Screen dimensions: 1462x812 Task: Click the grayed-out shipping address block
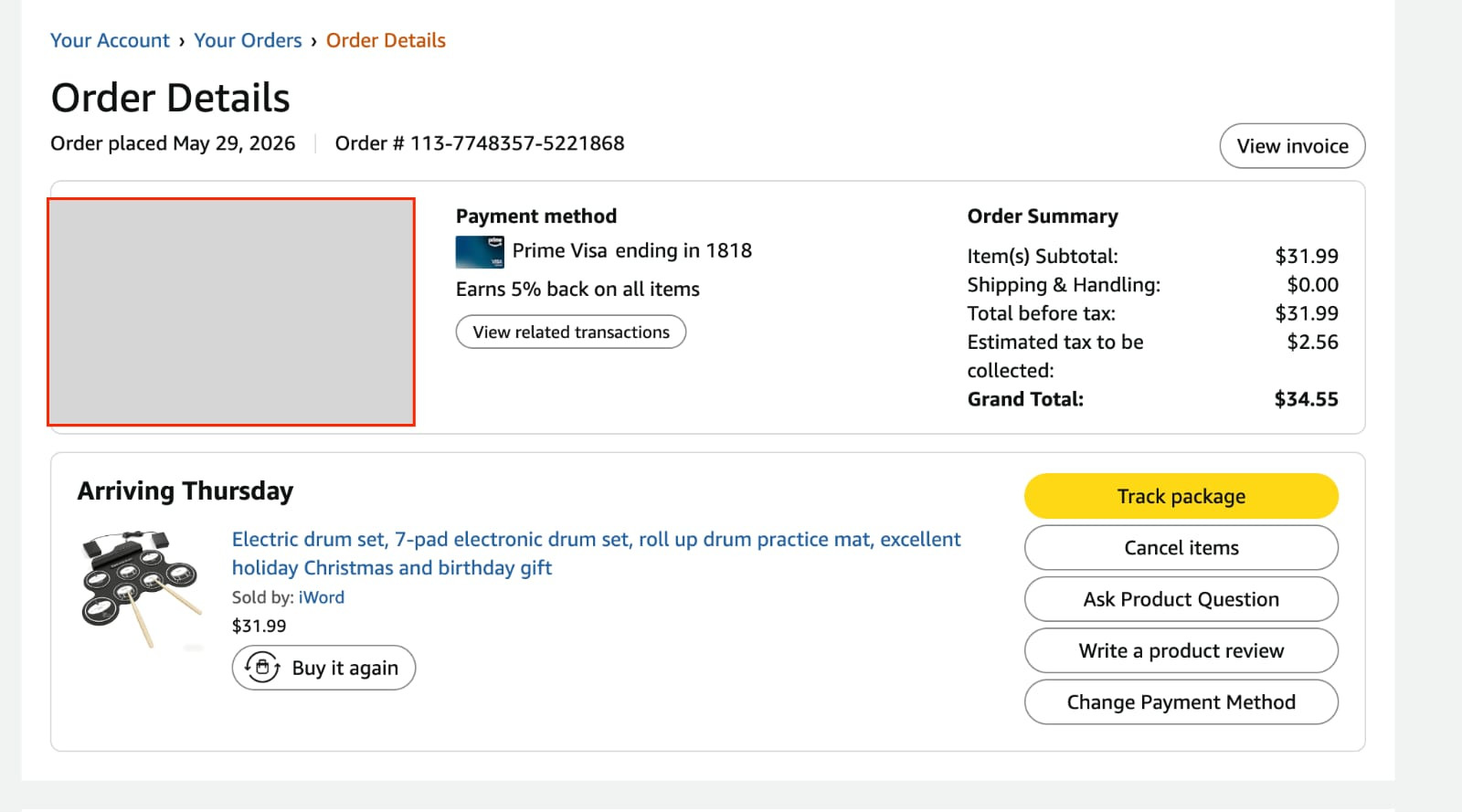(x=231, y=311)
